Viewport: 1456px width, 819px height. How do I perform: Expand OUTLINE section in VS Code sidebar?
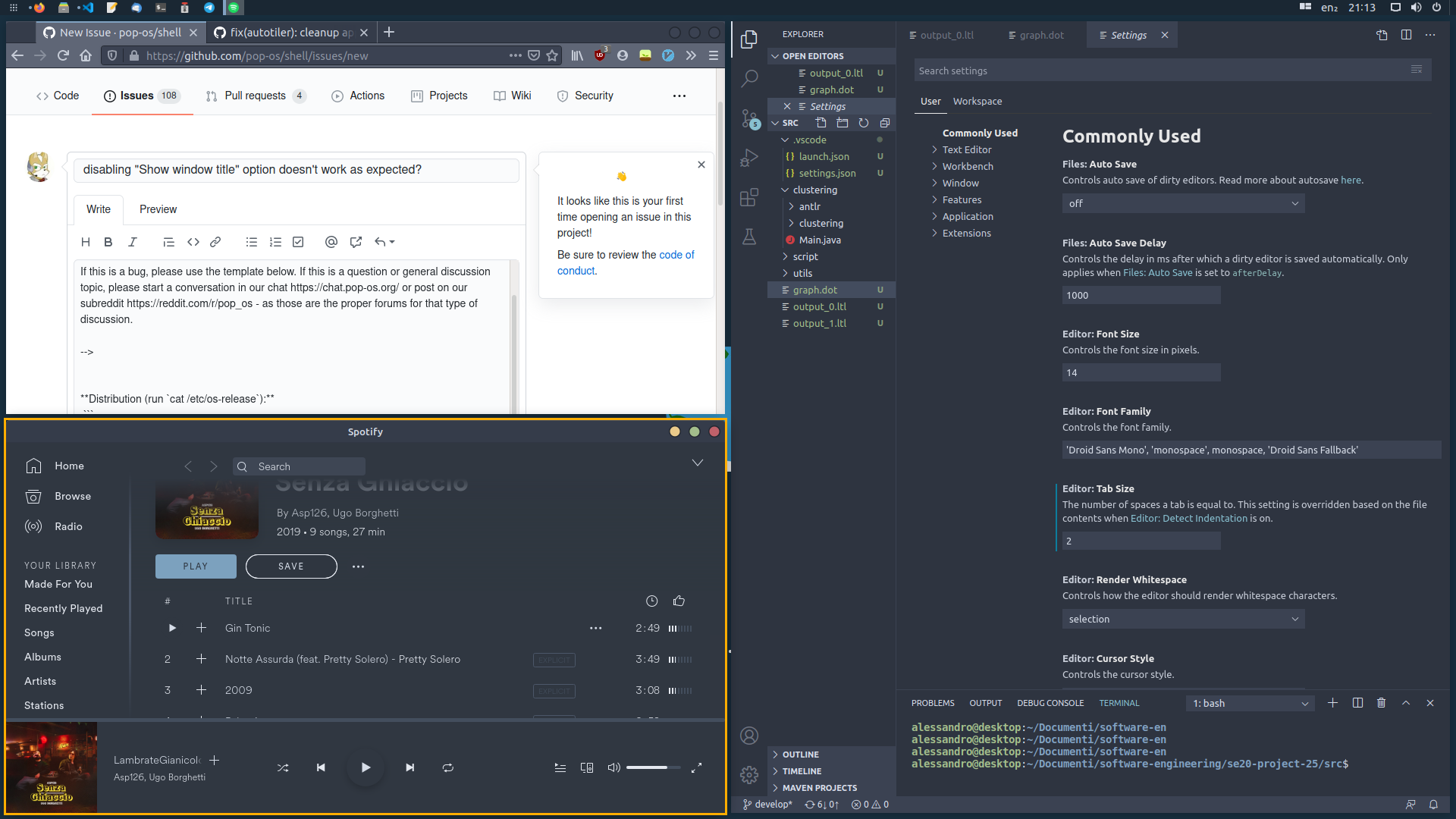tap(800, 755)
